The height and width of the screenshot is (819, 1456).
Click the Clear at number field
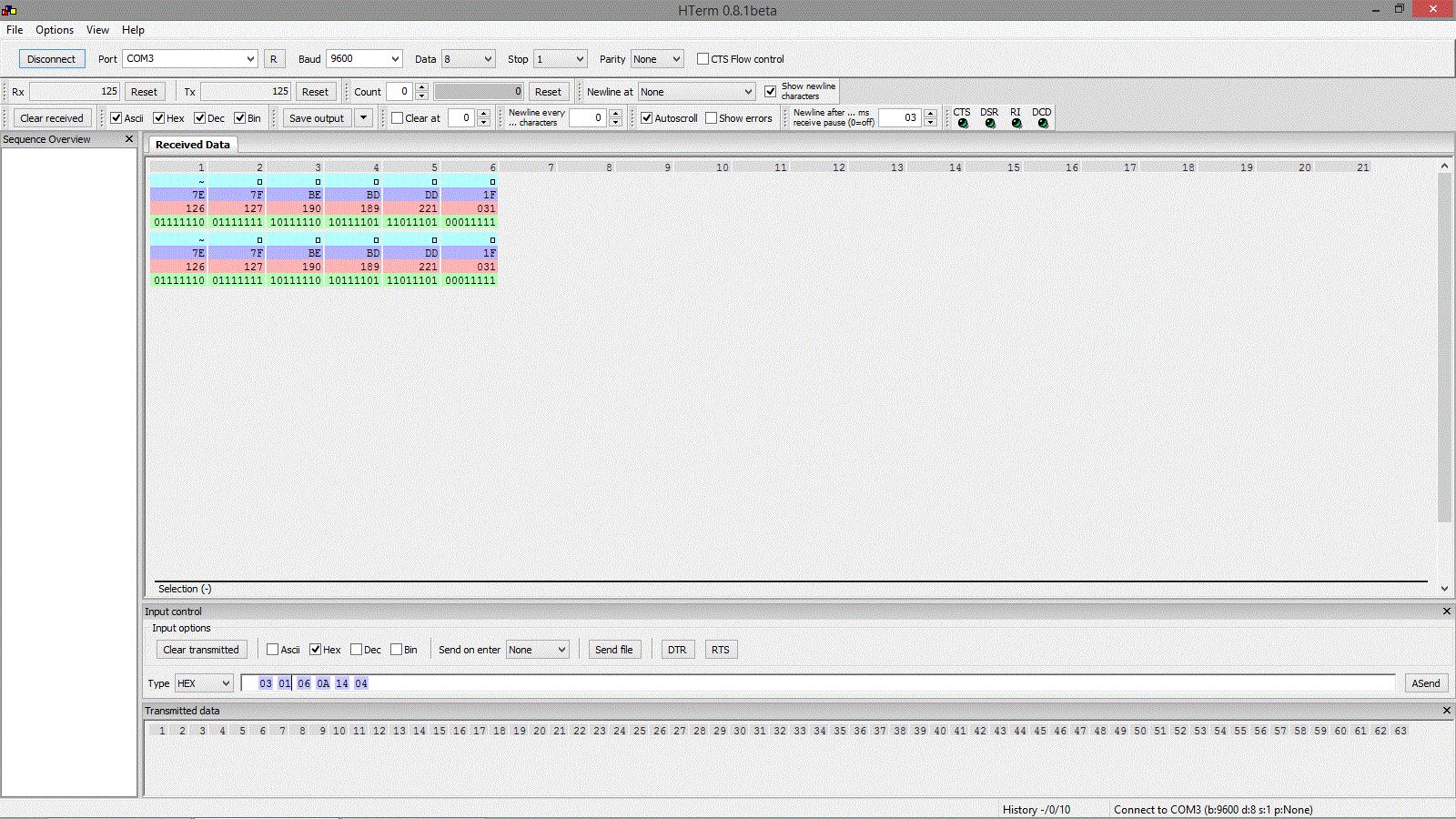coord(460,118)
